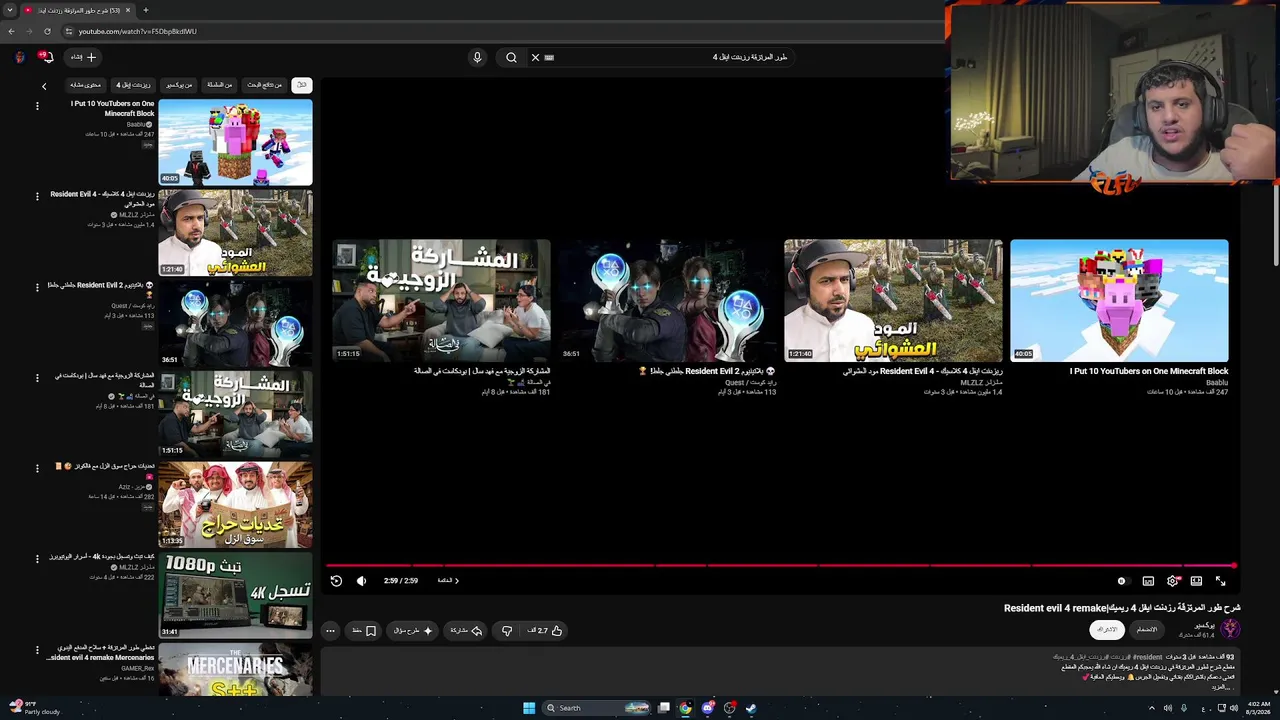Open options for sidebar Mercenaries video
This screenshot has height=720, width=1280.
37,650
